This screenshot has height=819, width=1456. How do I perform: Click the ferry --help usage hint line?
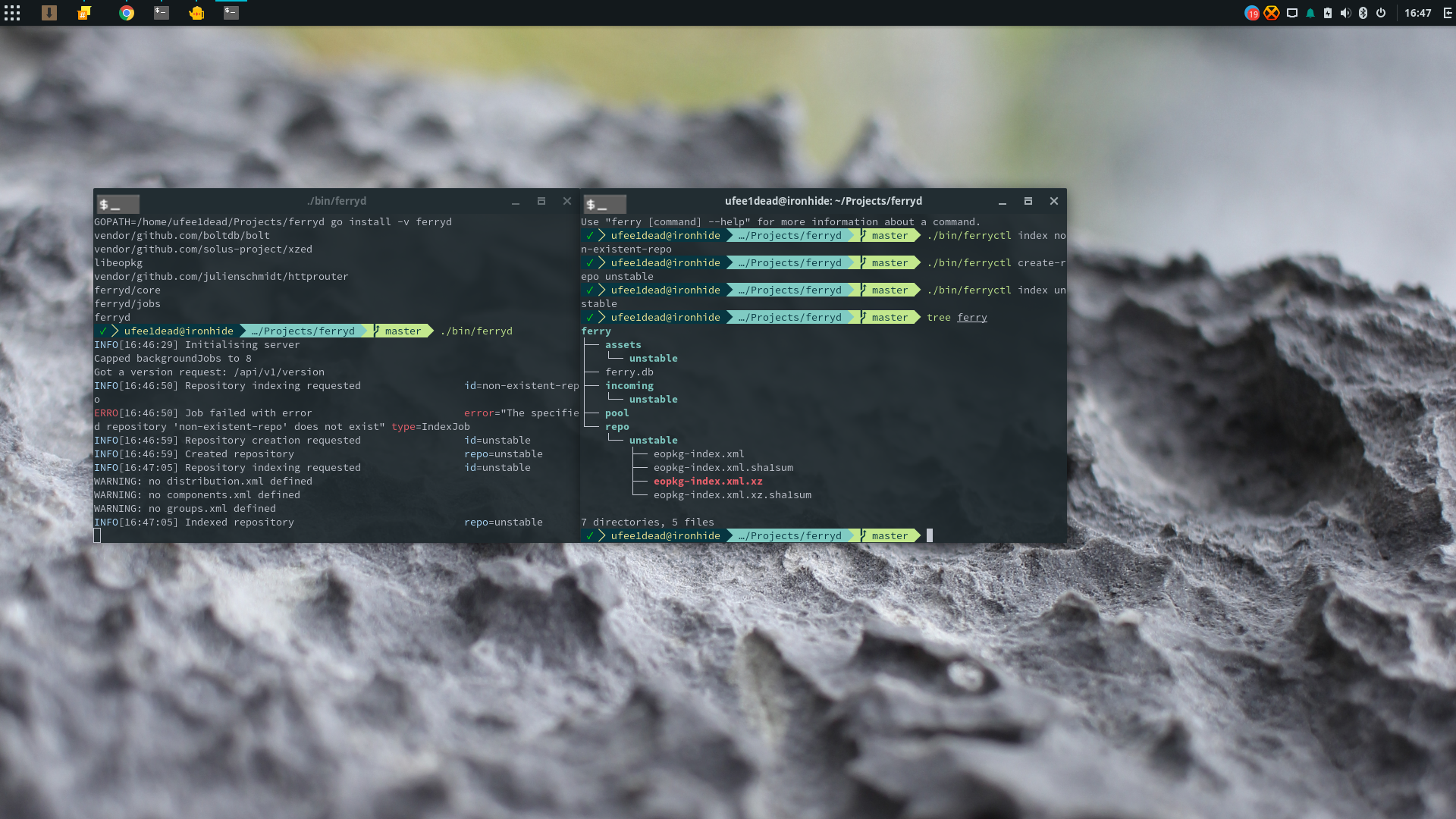coord(781,222)
